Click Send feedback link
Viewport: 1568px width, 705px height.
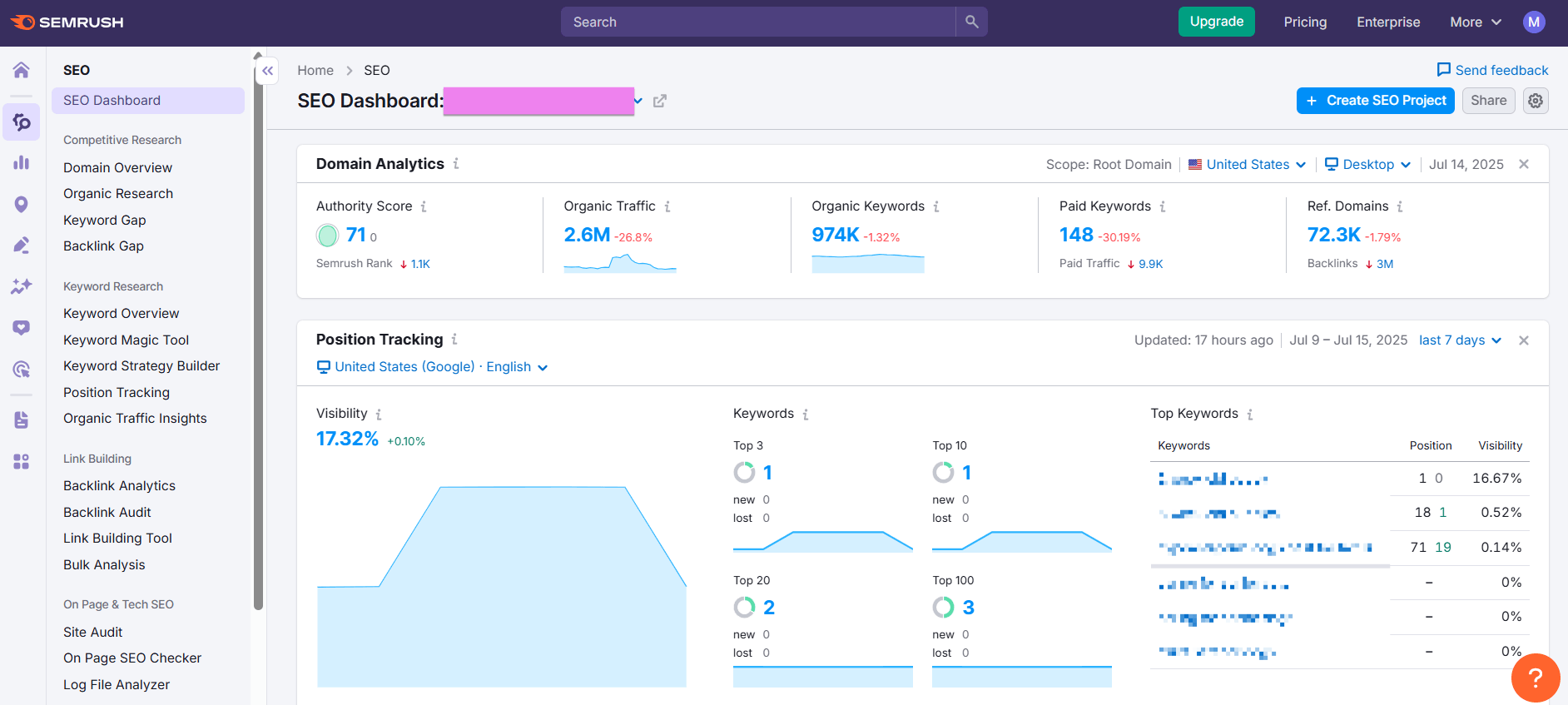pyautogui.click(x=1492, y=70)
